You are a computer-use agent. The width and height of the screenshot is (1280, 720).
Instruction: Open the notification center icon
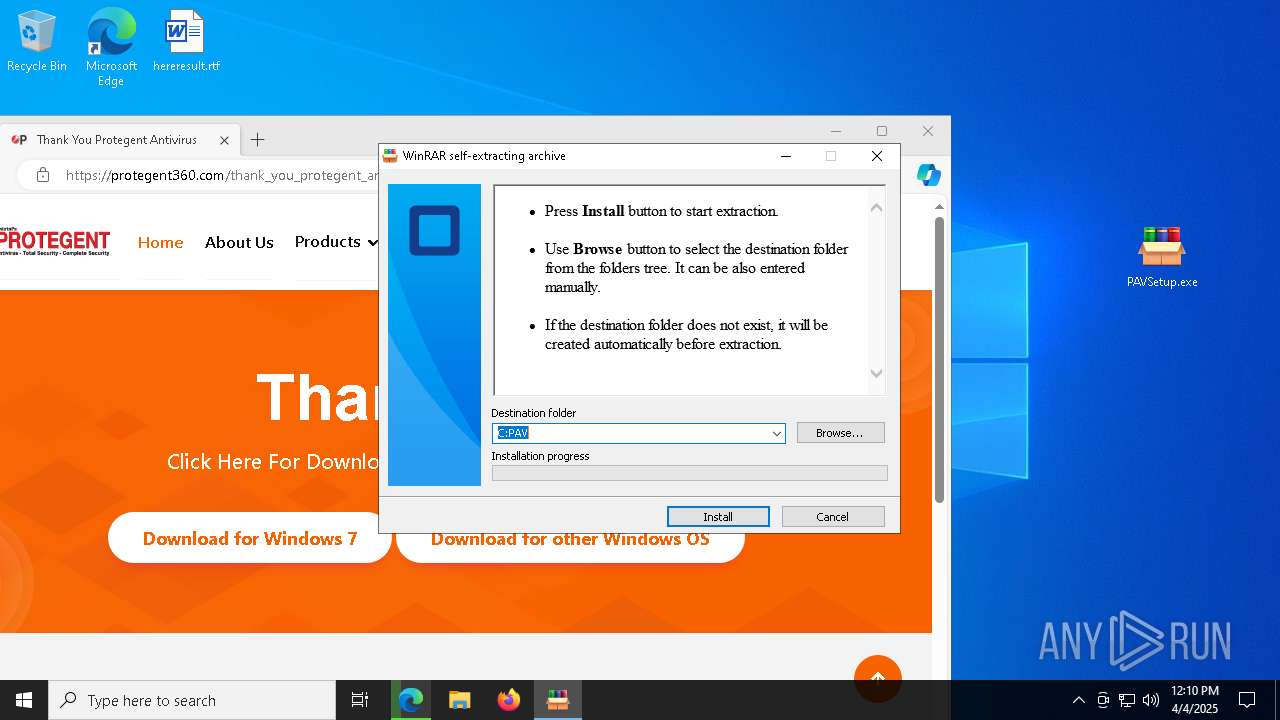coord(1247,700)
